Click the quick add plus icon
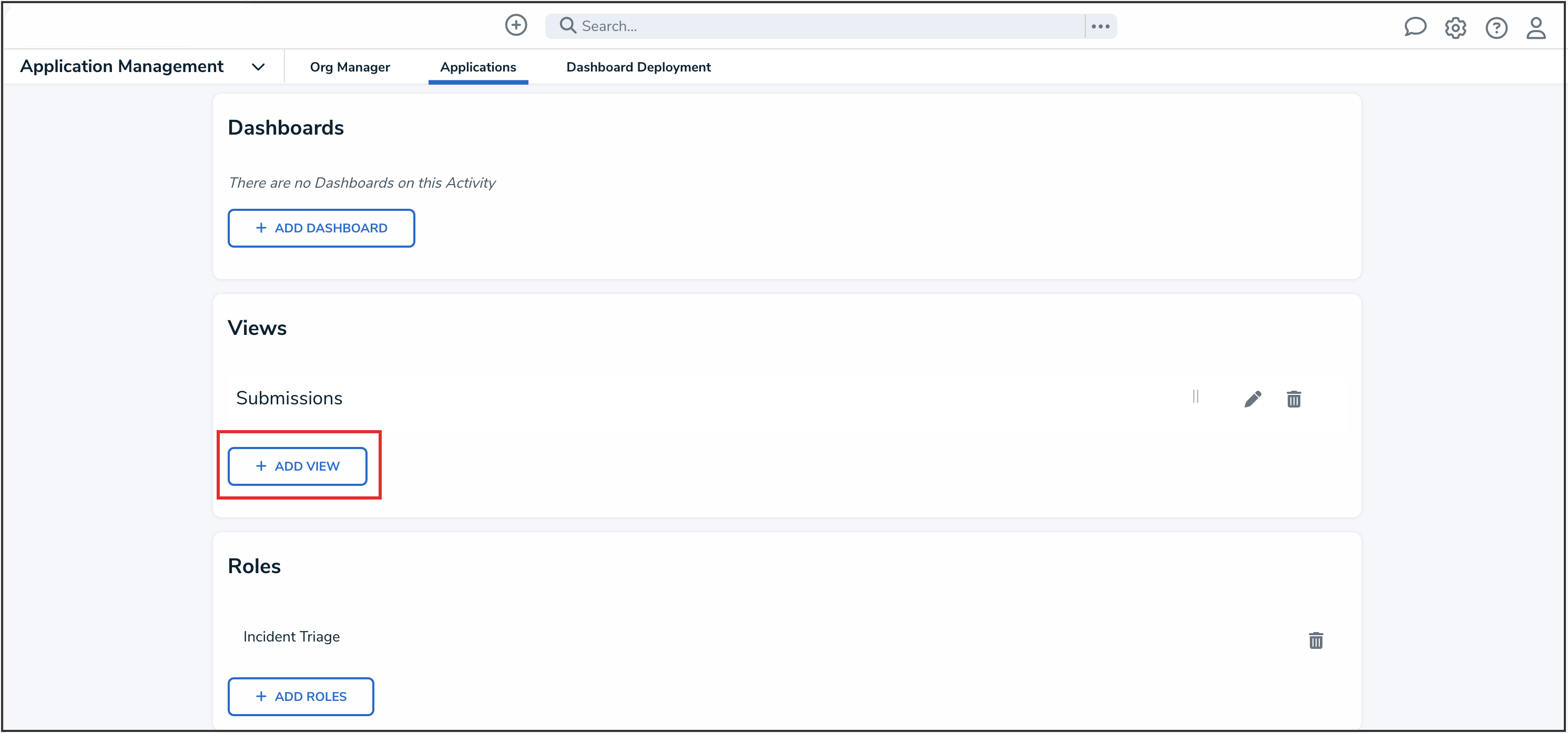 515,26
